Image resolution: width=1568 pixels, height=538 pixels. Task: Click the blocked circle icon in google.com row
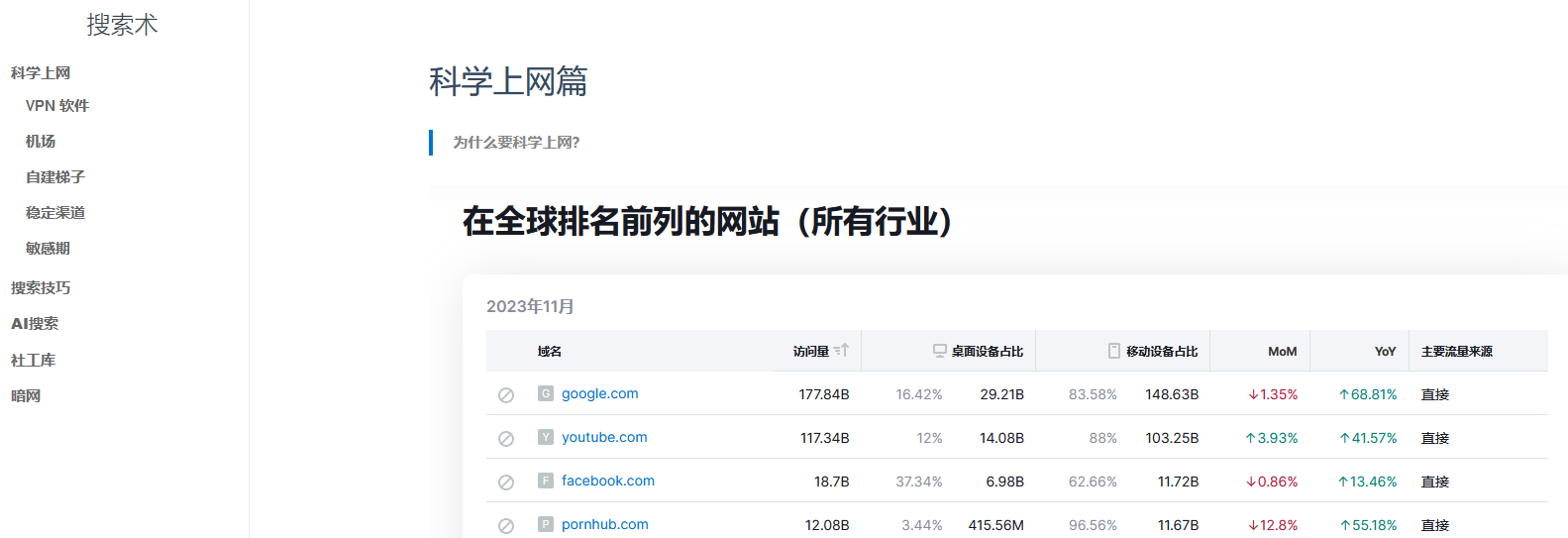click(x=506, y=394)
